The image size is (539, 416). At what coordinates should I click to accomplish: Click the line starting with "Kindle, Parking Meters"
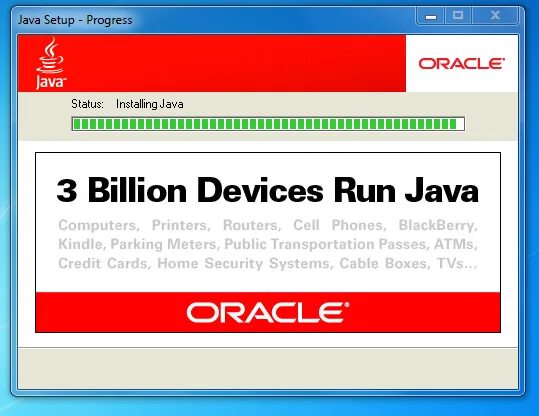(268, 244)
